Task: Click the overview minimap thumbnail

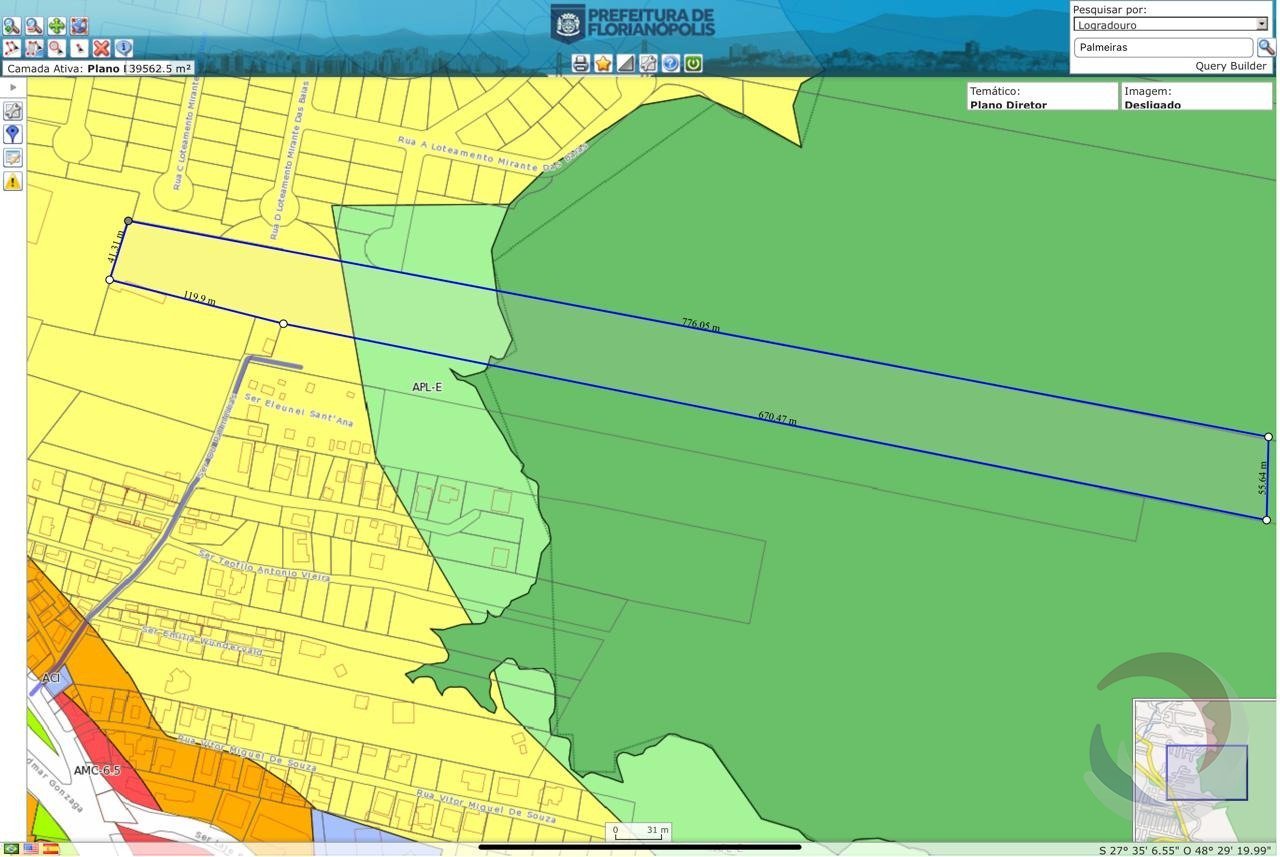Action: (1204, 770)
